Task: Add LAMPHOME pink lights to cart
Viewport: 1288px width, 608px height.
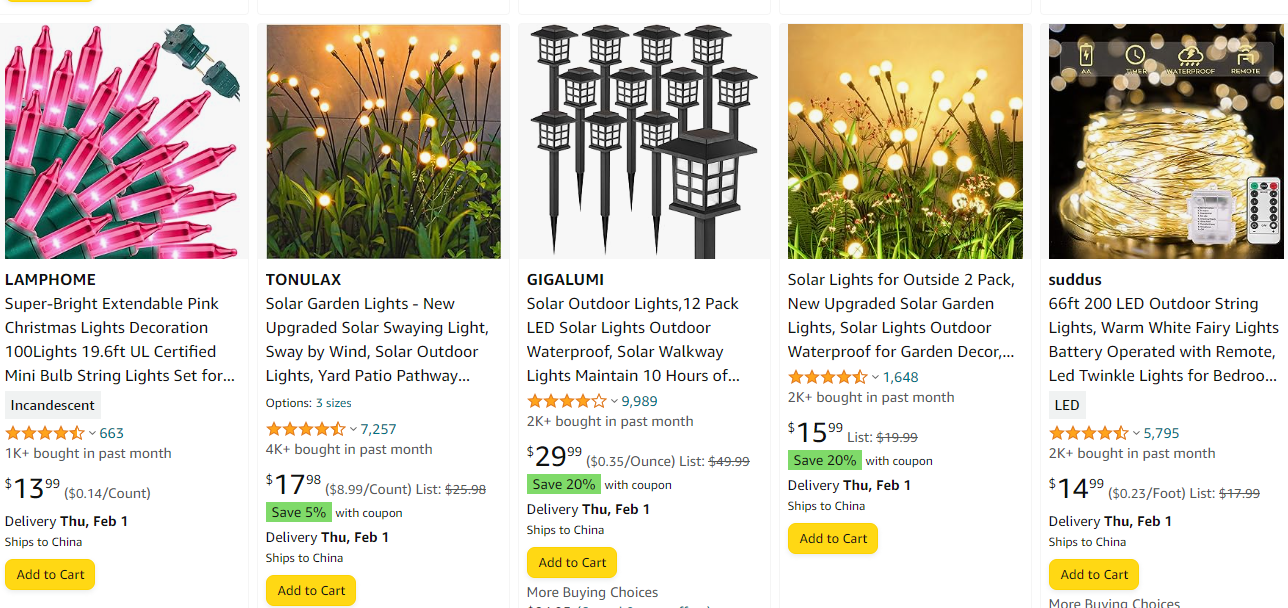Action: (50, 575)
